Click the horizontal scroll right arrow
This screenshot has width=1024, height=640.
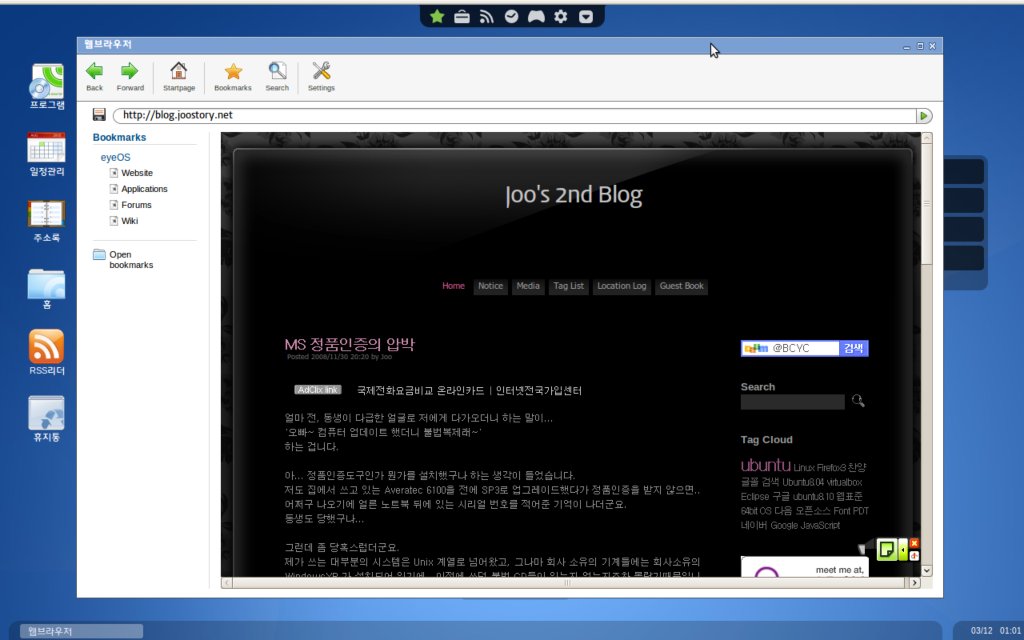[914, 583]
